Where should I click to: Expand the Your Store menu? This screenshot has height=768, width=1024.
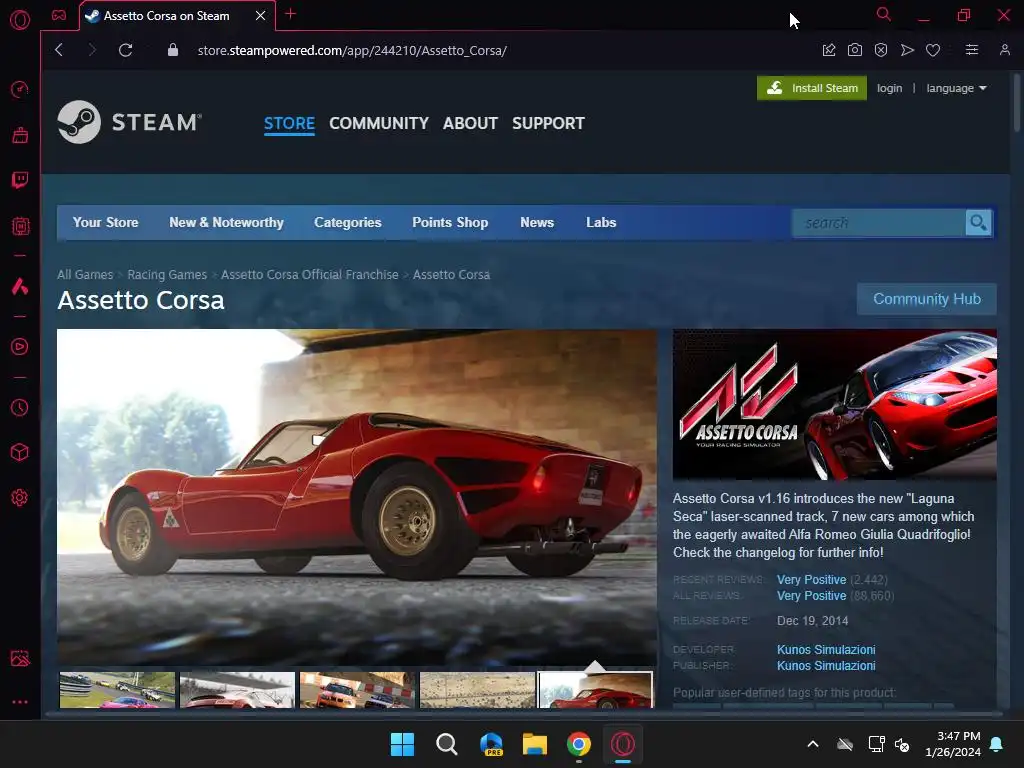(105, 223)
